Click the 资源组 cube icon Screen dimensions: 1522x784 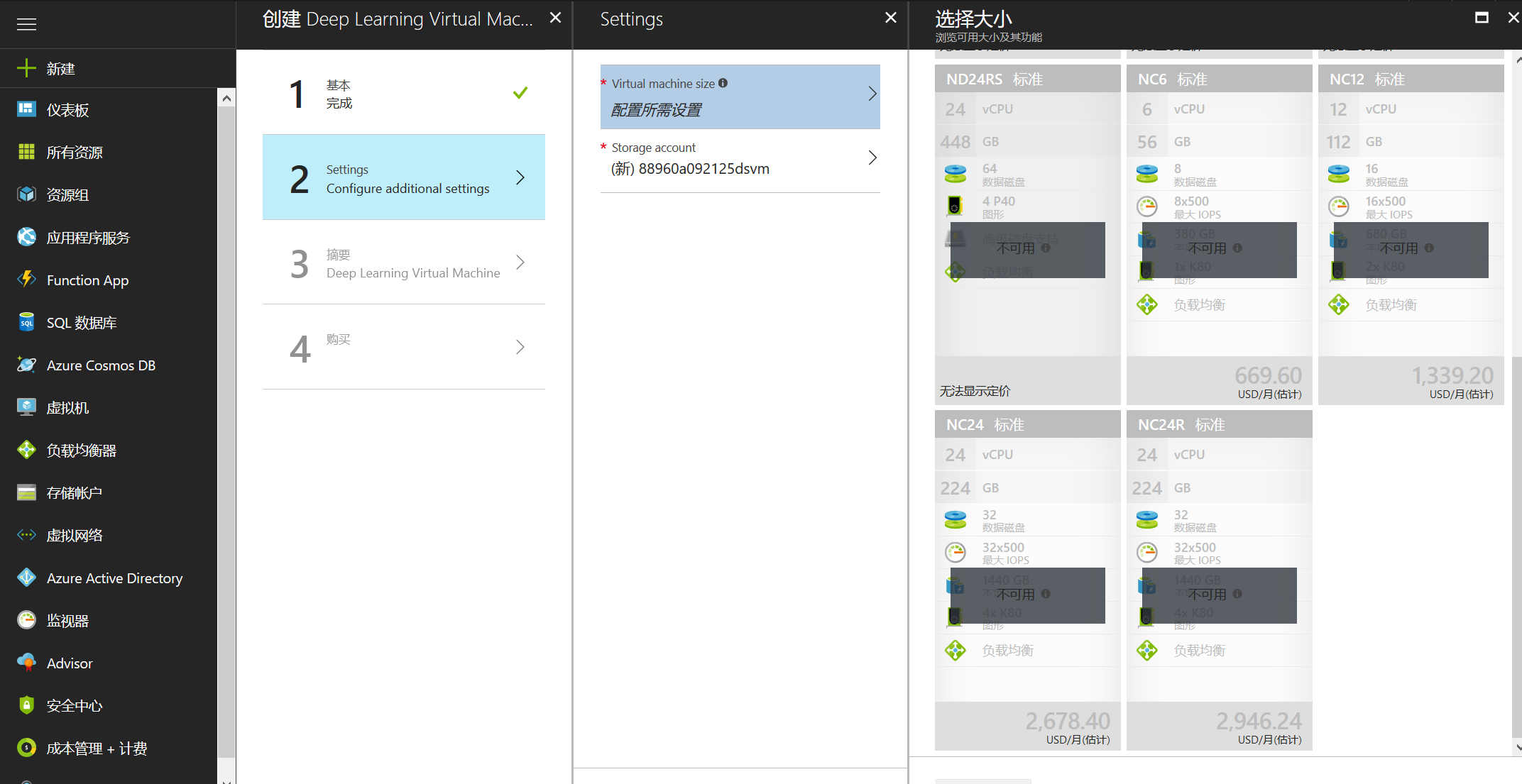pos(26,194)
